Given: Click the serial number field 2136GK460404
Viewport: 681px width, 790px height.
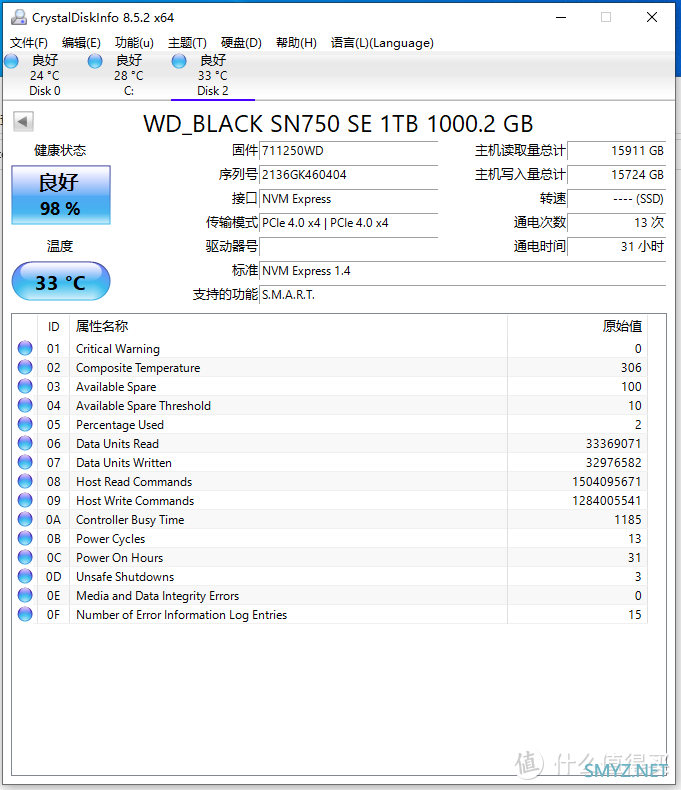Looking at the screenshot, I should pyautogui.click(x=348, y=175).
